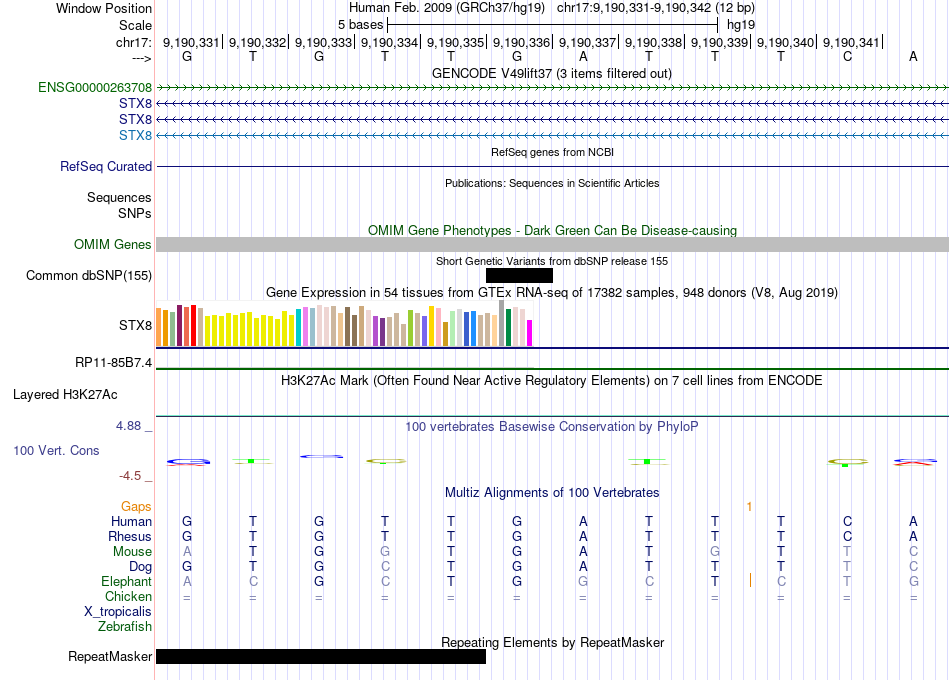This screenshot has height=680, width=950.
Task: Click the orange gap count '1'
Action: (x=749, y=506)
